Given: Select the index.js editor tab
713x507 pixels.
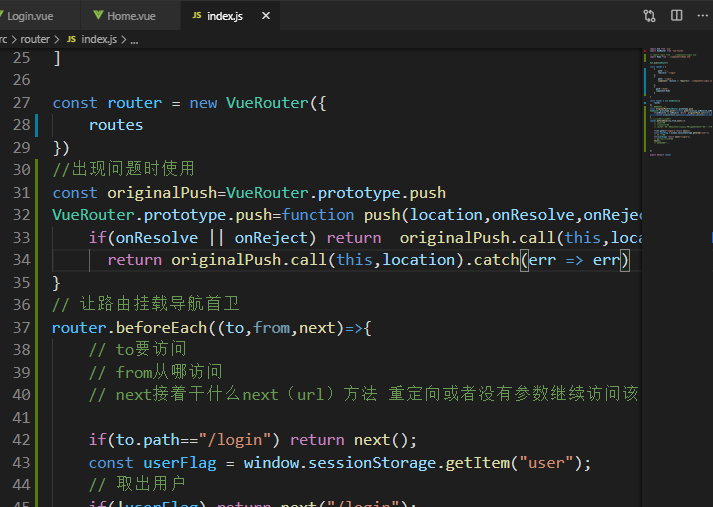Looking at the screenshot, I should coord(225,16).
